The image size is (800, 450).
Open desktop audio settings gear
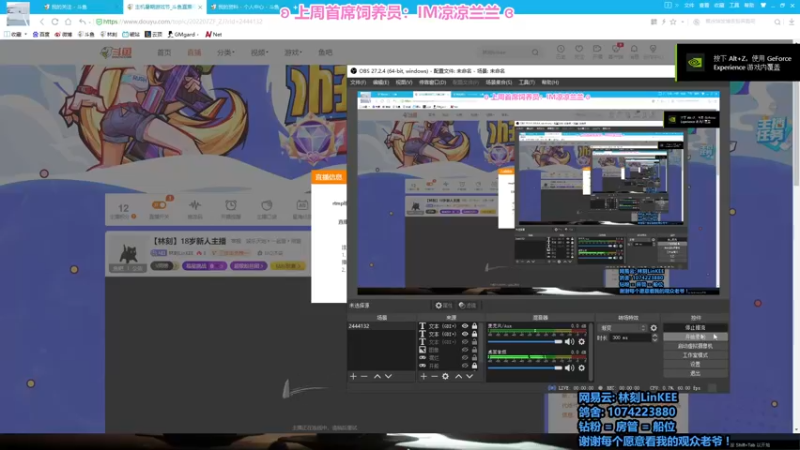point(582,368)
